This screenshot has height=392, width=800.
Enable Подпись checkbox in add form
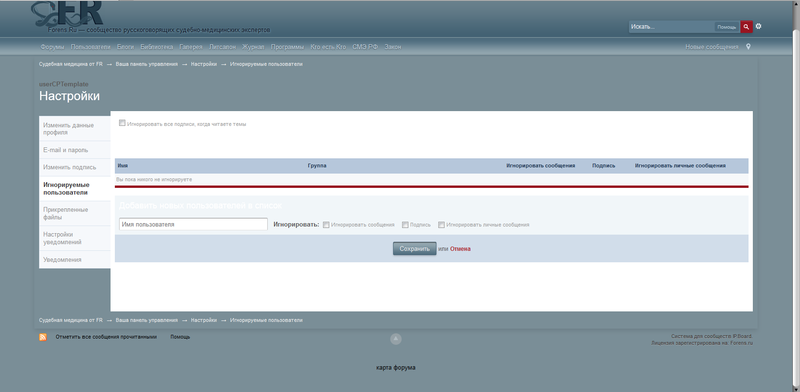click(405, 225)
